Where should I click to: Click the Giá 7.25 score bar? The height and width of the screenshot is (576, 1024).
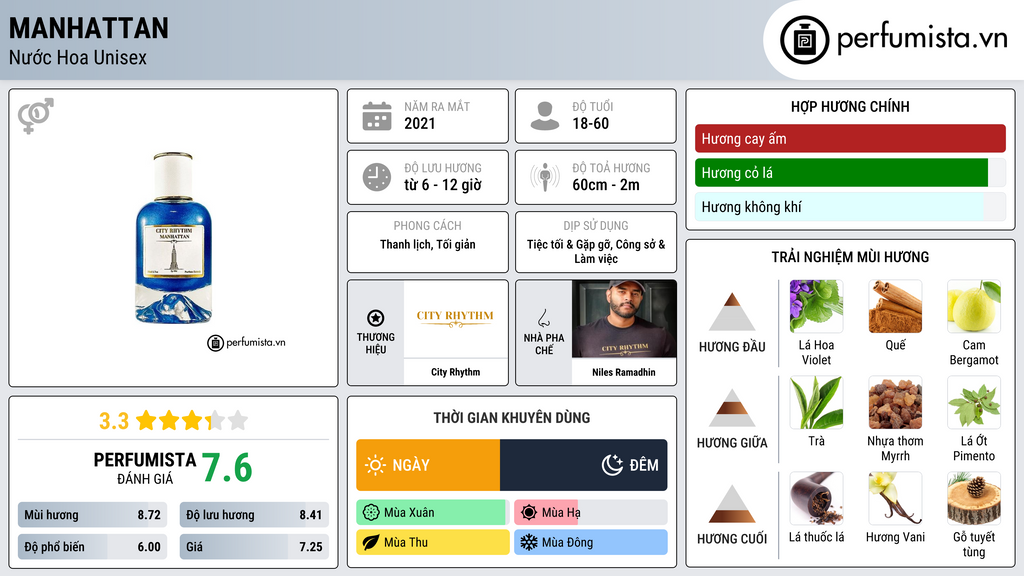[x=254, y=547]
